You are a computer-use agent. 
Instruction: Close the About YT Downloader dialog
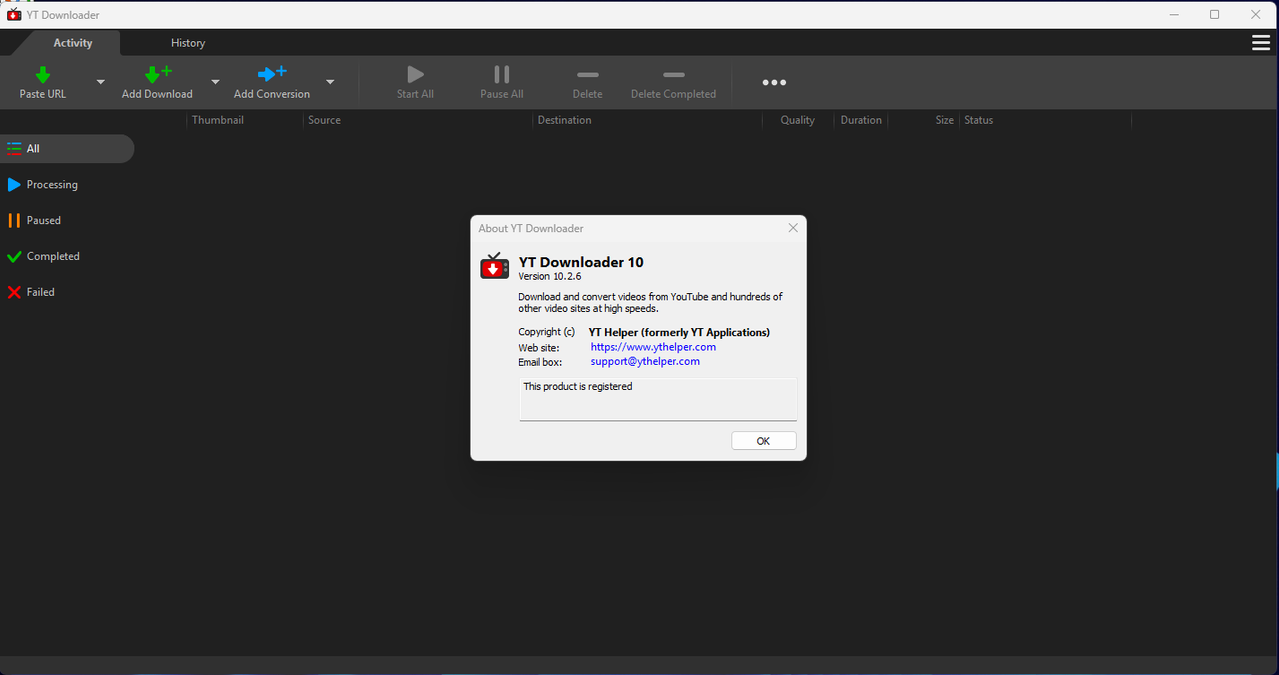(793, 228)
